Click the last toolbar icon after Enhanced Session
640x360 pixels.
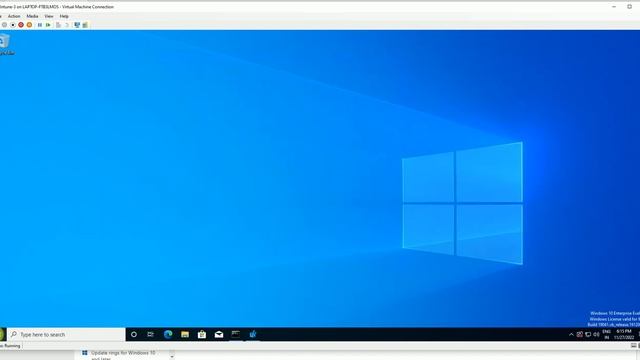pos(85,25)
